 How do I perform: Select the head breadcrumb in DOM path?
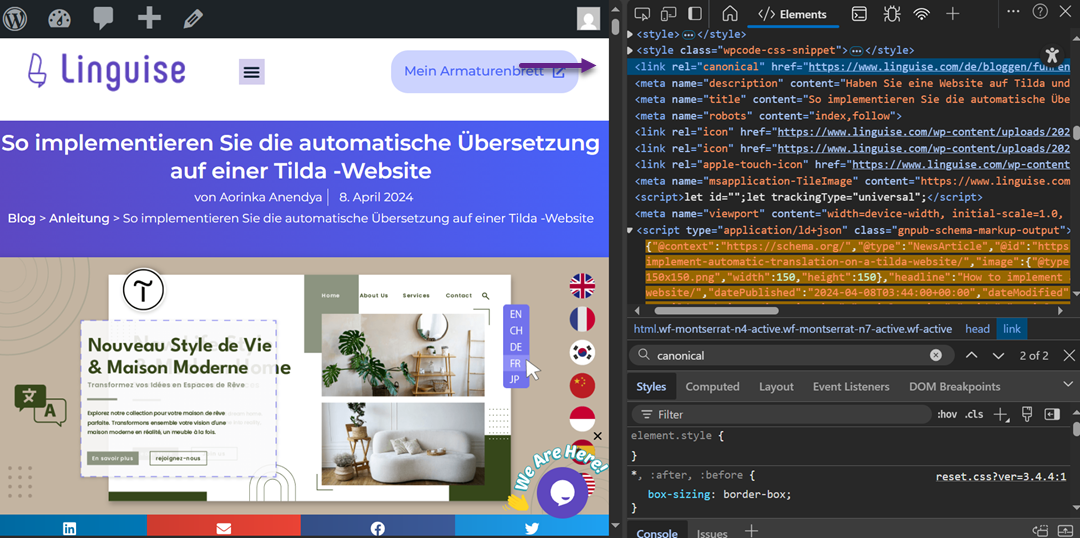[976, 329]
